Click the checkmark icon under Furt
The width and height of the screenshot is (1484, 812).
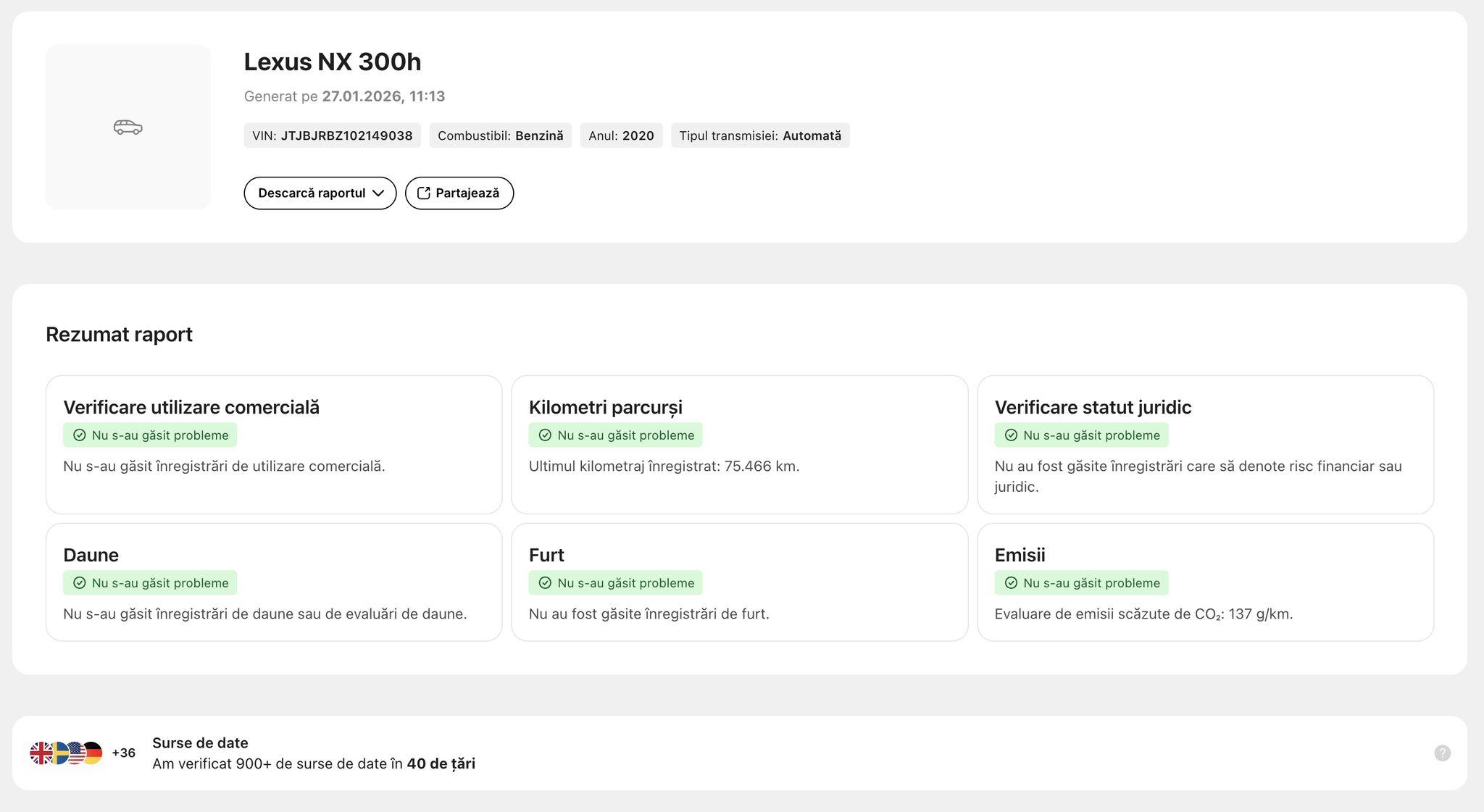click(545, 583)
